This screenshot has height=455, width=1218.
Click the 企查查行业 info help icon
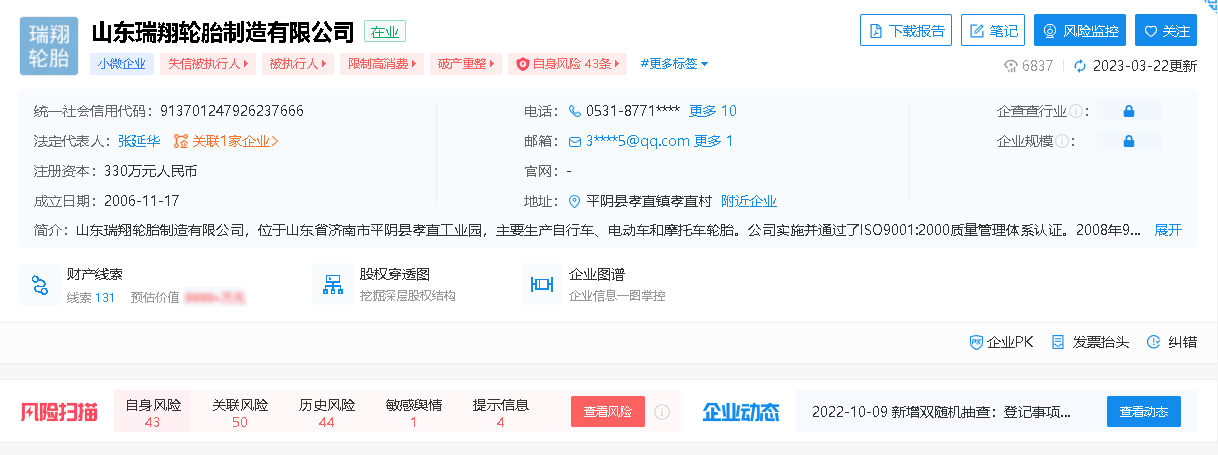[1076, 111]
